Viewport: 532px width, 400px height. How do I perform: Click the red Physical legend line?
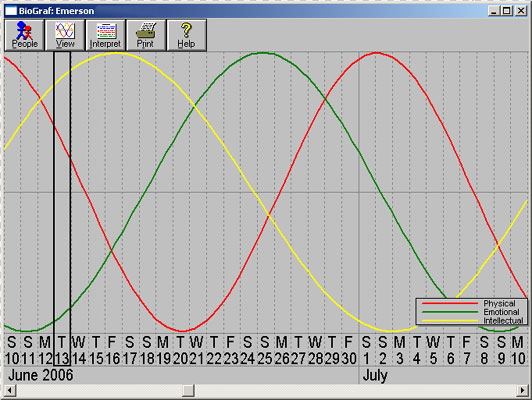450,303
